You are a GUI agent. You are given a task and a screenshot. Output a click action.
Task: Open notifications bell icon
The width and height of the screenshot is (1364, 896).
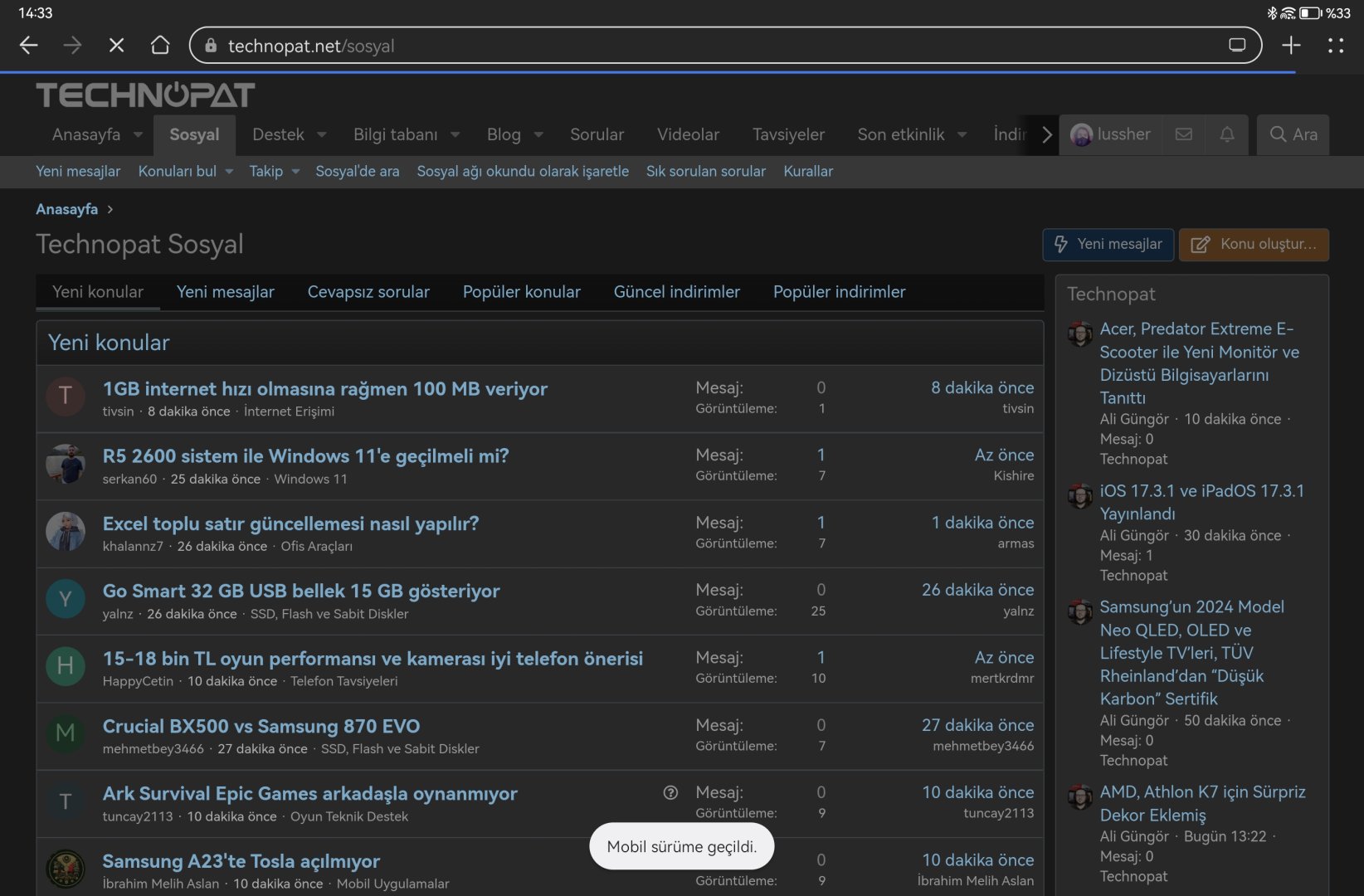coord(1227,134)
